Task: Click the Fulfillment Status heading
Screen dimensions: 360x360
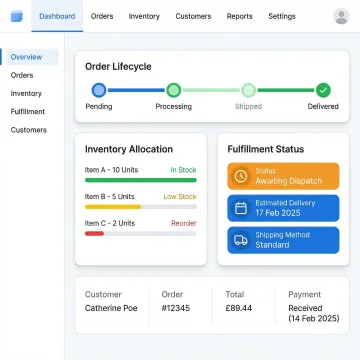Action: 266,149
